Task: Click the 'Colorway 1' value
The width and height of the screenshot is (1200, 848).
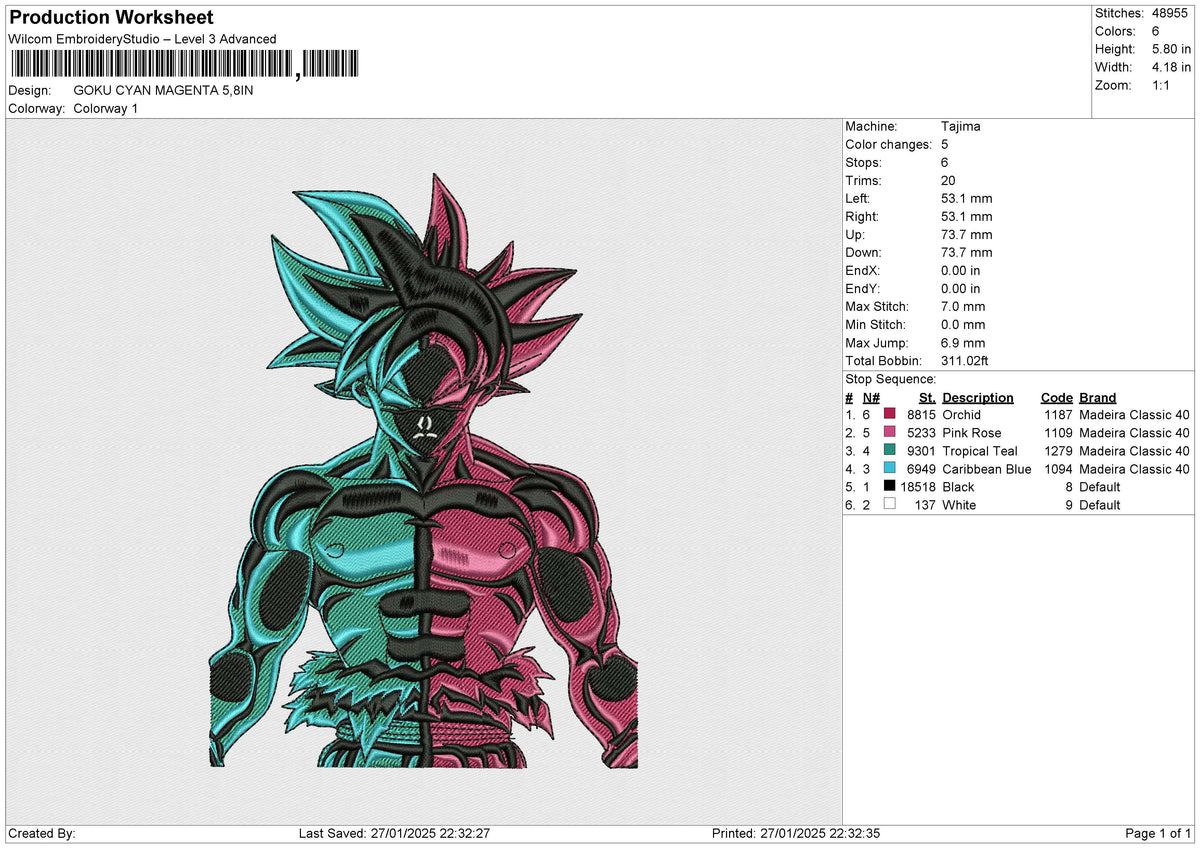Action: pyautogui.click(x=107, y=108)
